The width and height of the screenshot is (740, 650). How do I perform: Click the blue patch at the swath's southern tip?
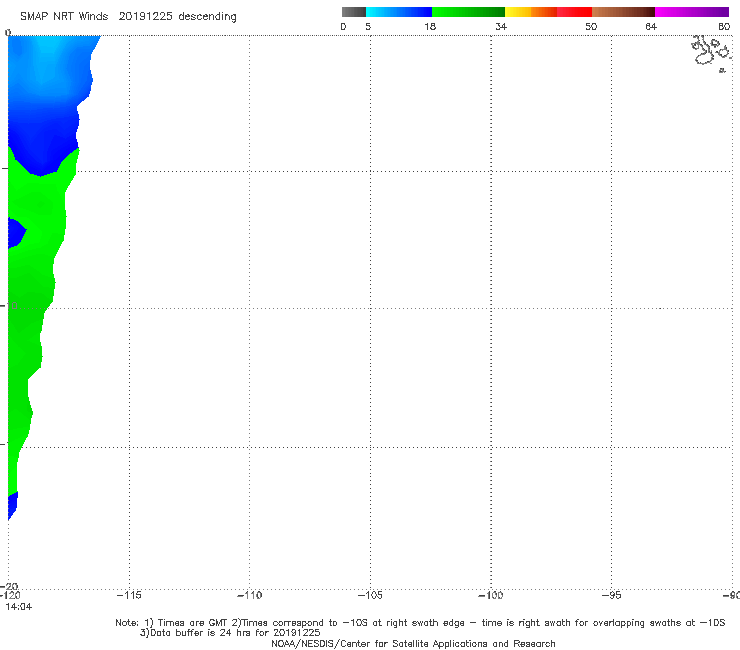click(x=13, y=506)
